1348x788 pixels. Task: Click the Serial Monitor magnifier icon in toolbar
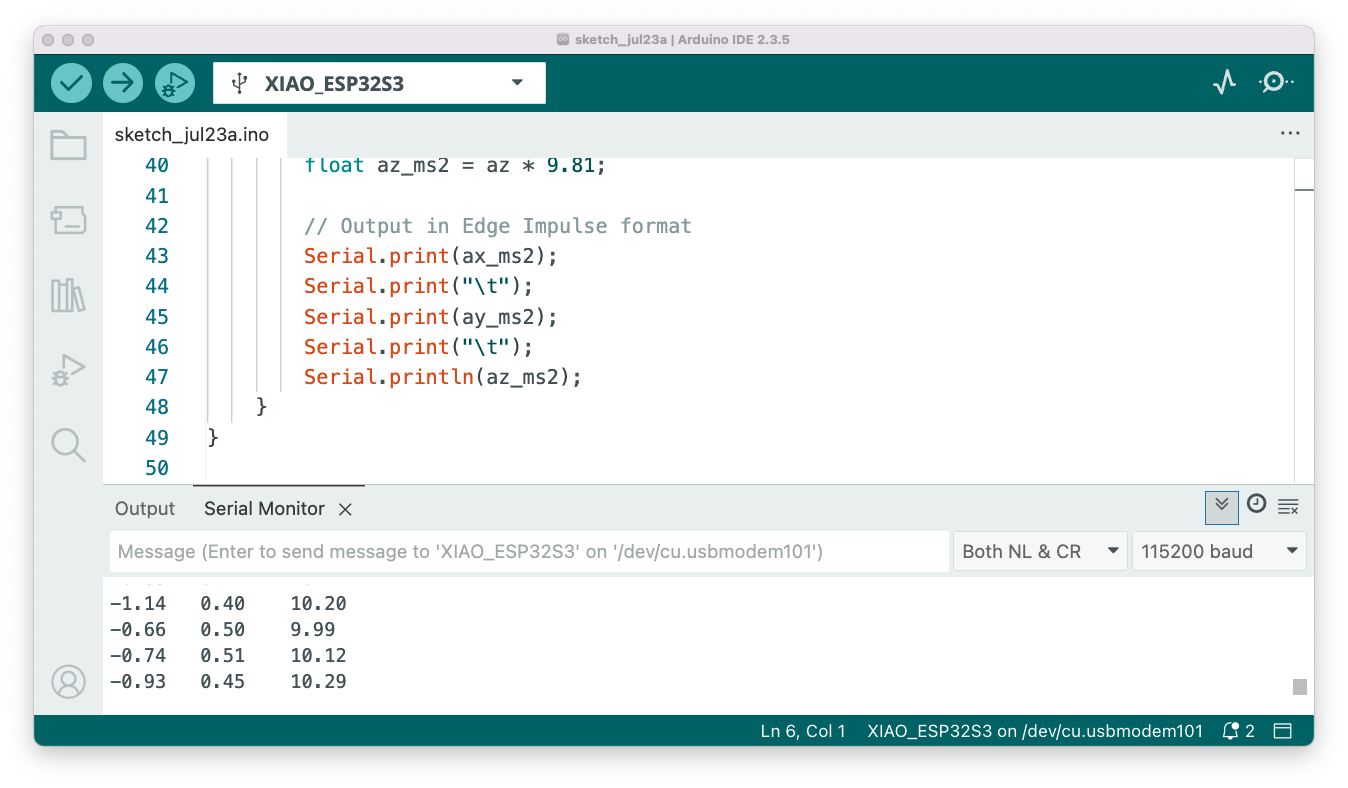[1275, 83]
